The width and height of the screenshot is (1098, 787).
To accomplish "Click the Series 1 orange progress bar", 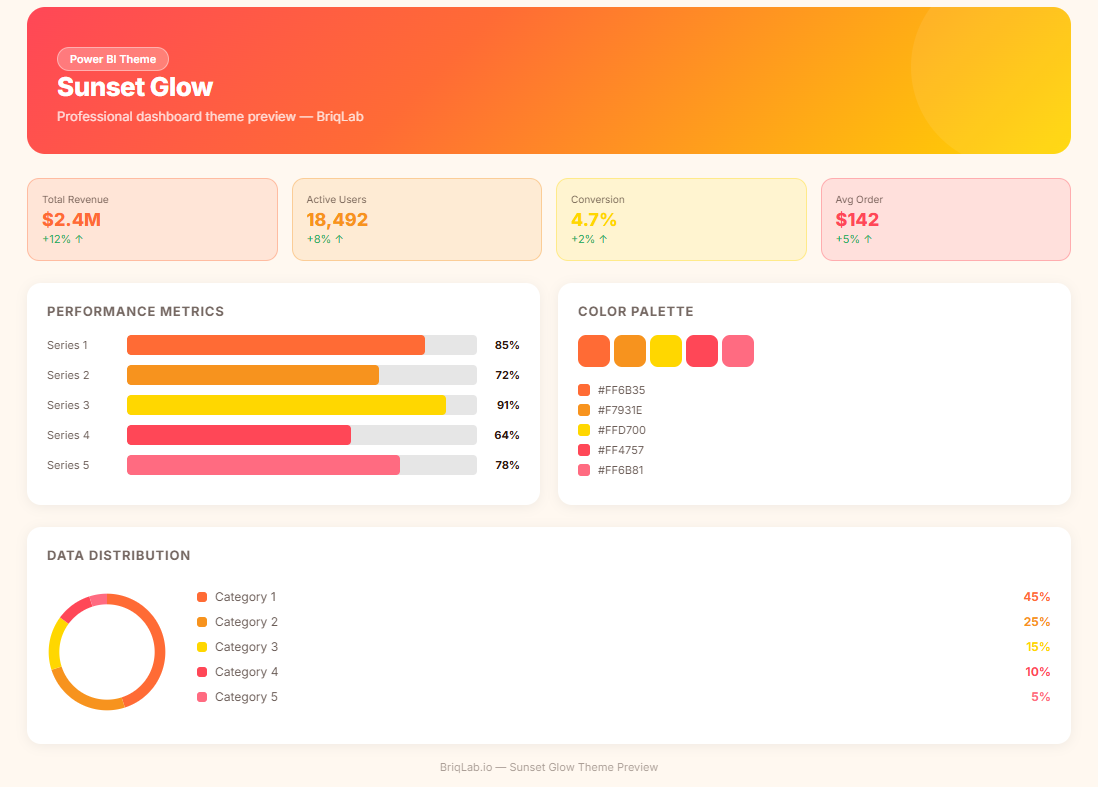I will pyautogui.click(x=276, y=345).
